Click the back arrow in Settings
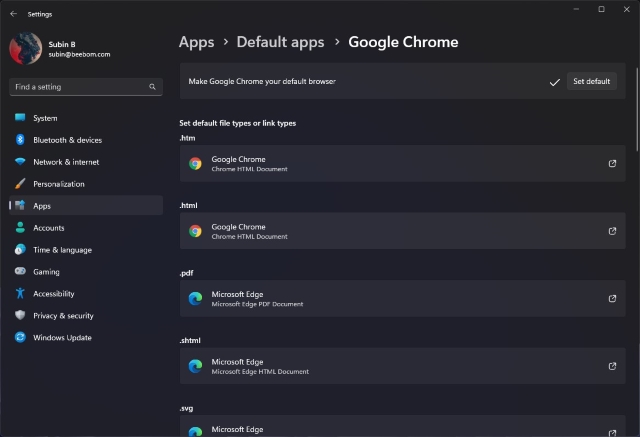This screenshot has height=437, width=640. 13,14
